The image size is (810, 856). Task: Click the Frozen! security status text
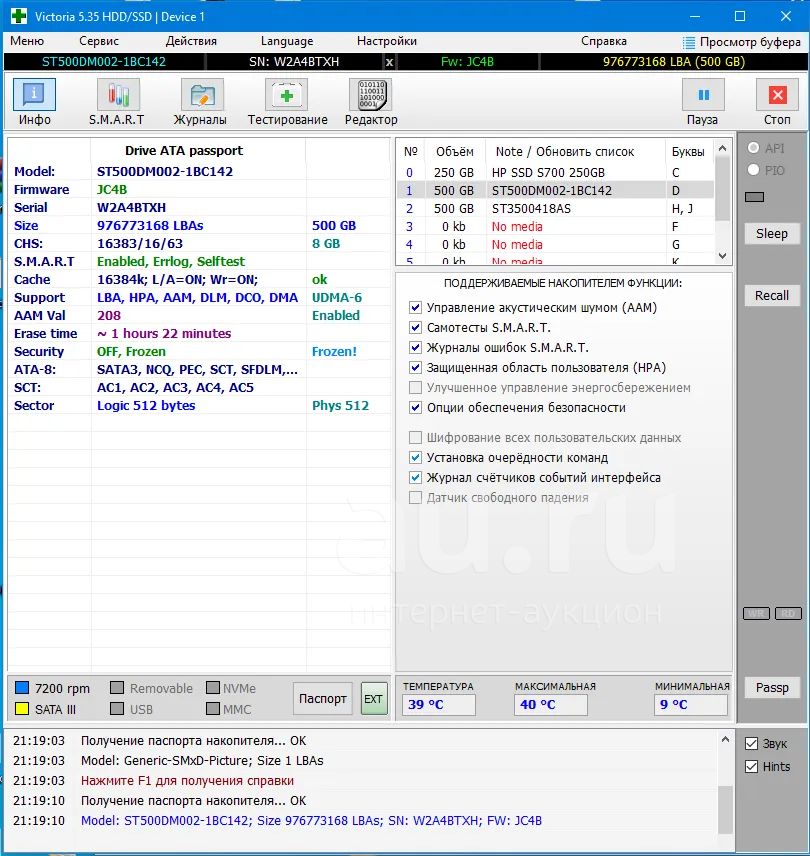point(334,352)
